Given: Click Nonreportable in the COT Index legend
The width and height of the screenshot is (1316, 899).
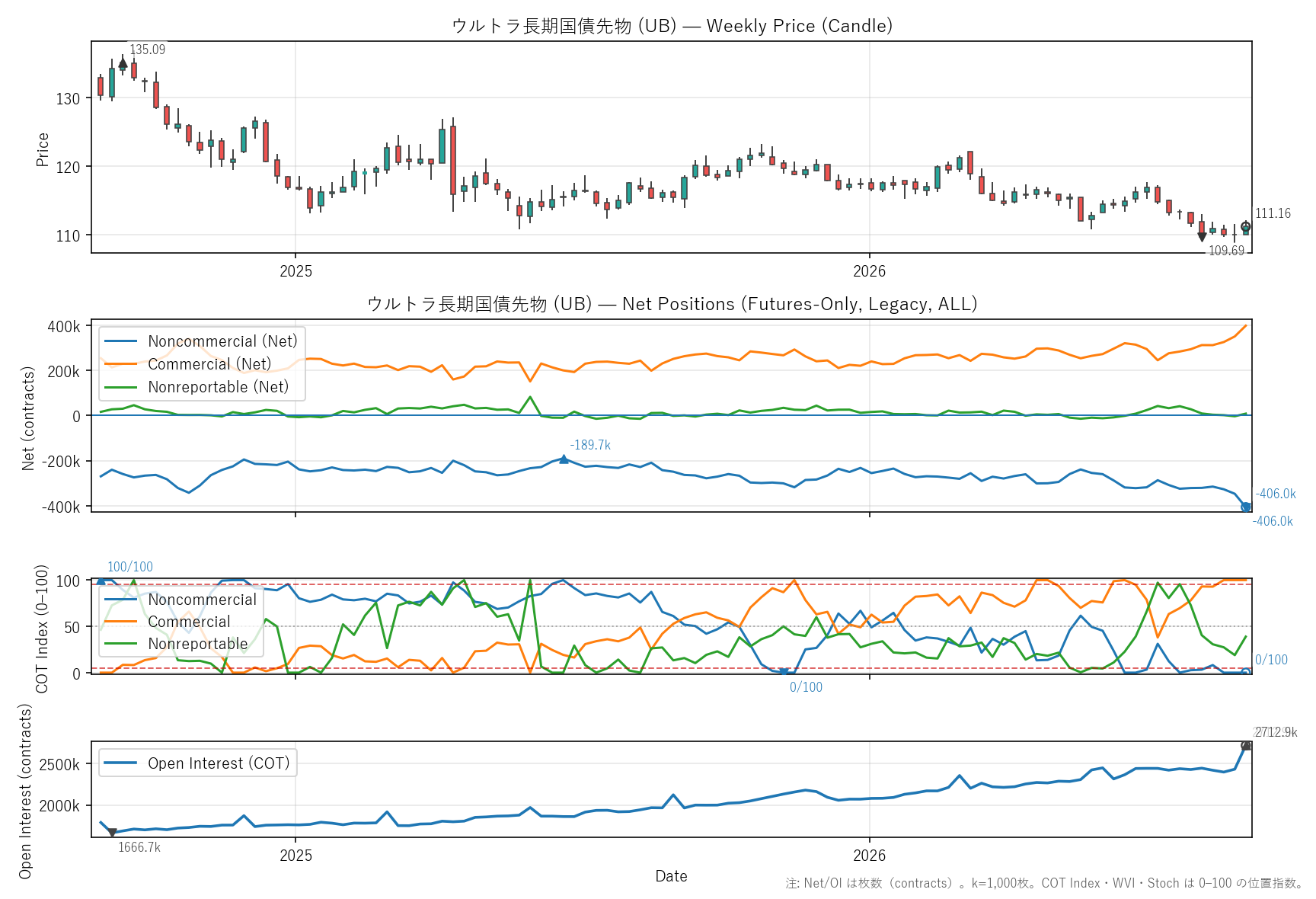Looking at the screenshot, I should click(198, 644).
